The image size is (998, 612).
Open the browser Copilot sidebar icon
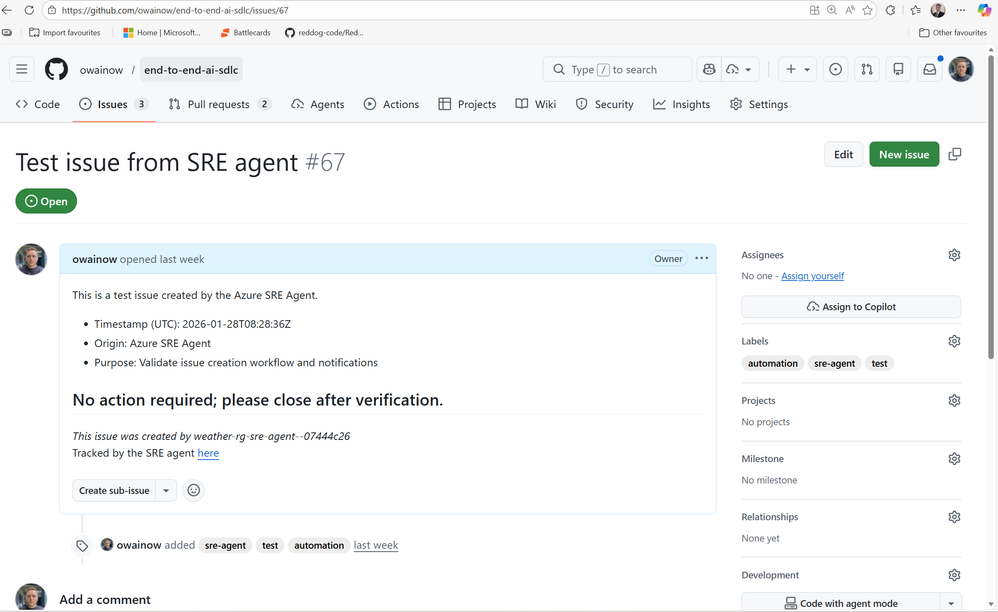click(985, 10)
